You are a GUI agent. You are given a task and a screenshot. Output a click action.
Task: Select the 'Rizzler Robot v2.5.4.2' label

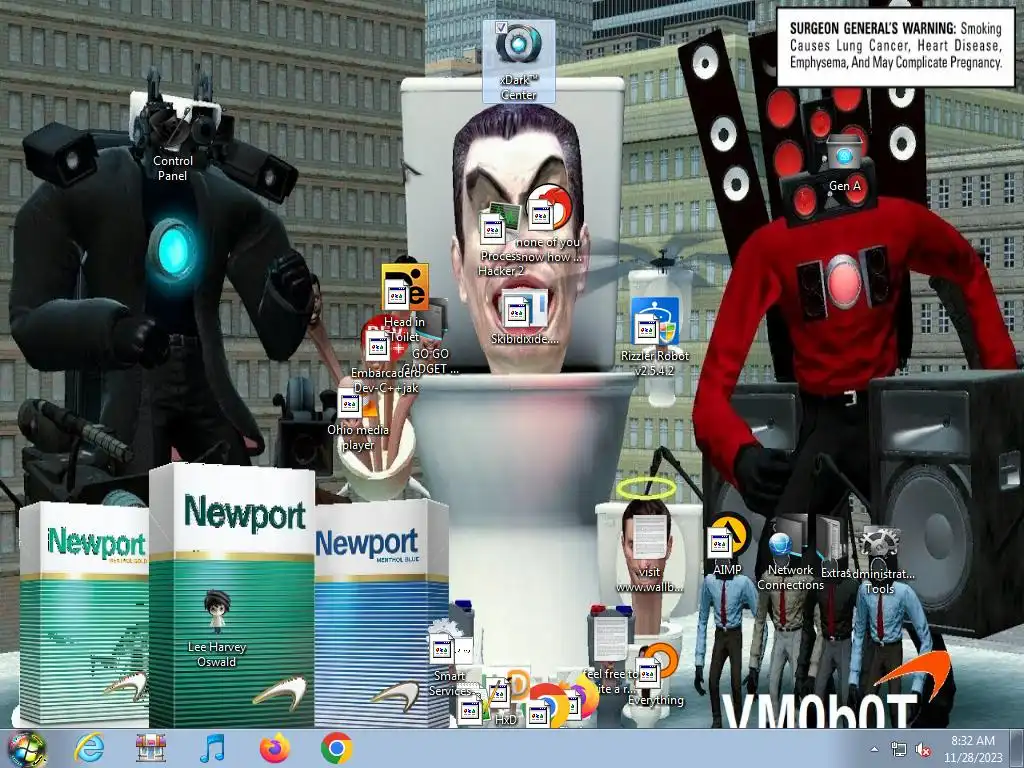point(655,363)
